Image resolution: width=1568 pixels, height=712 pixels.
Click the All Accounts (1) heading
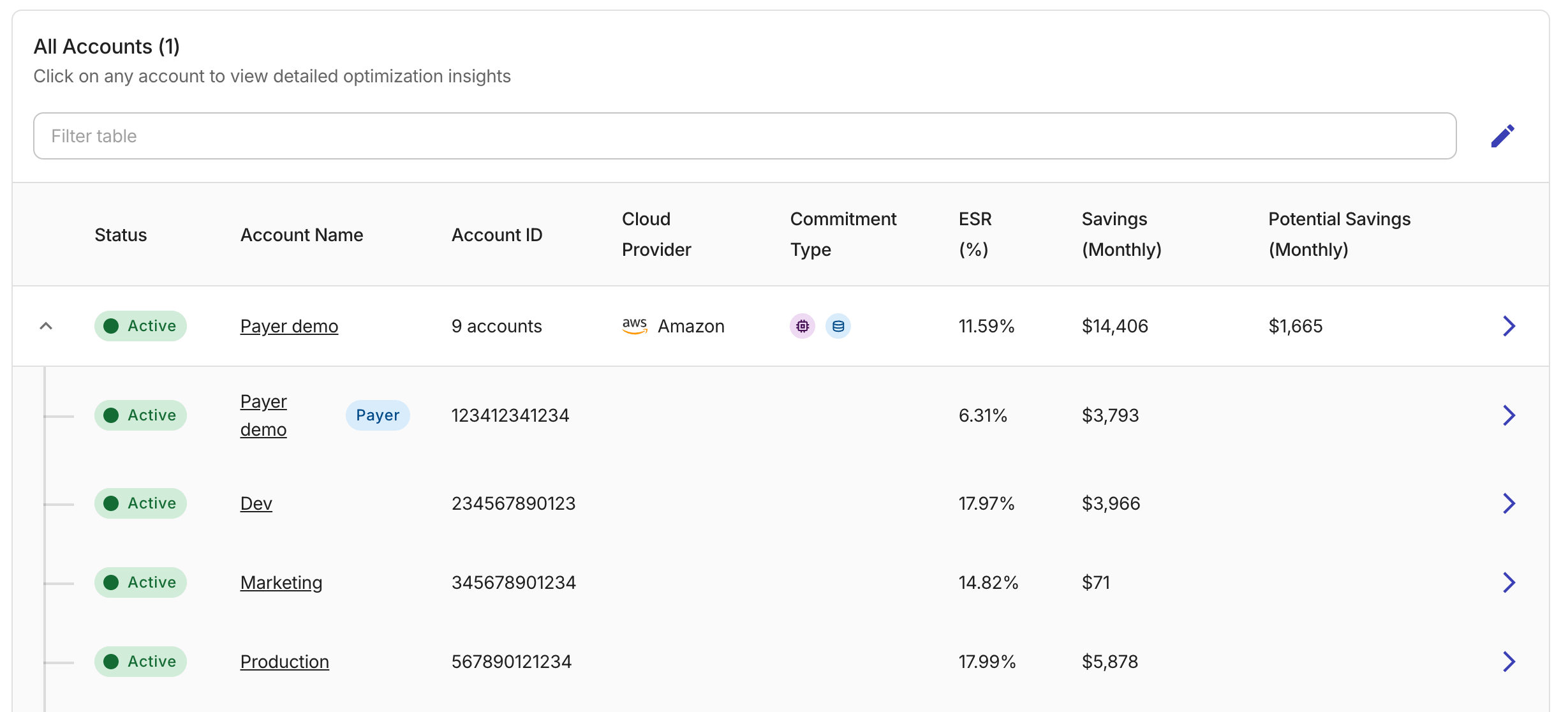107,47
